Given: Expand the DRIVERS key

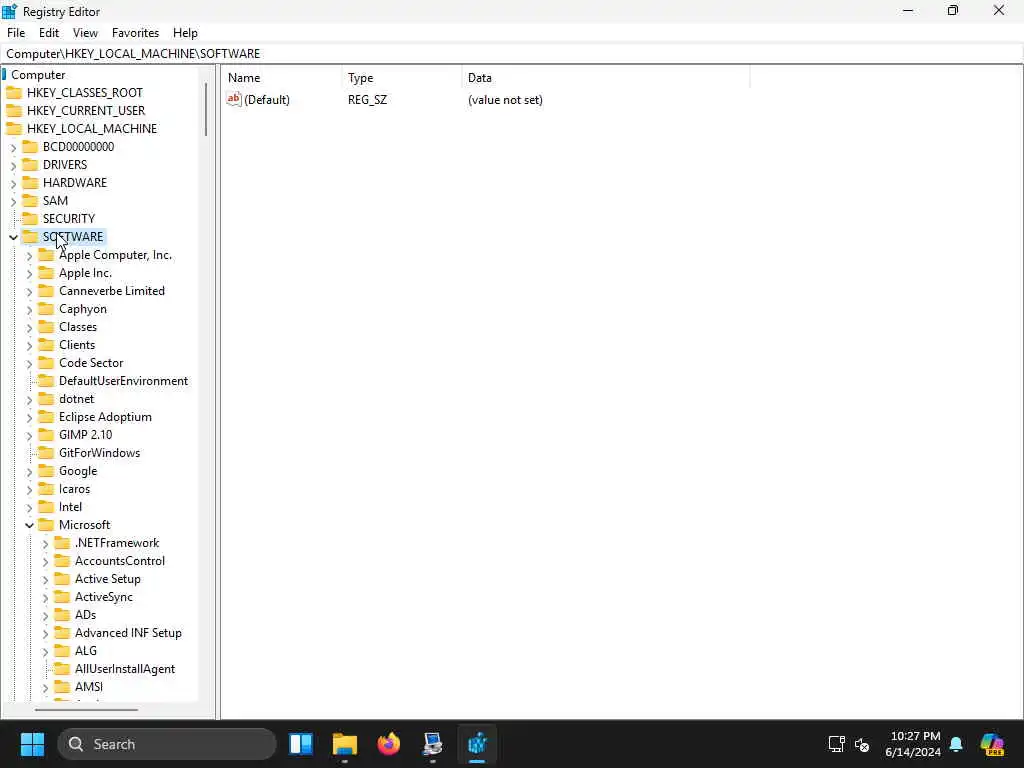Looking at the screenshot, I should point(13,165).
